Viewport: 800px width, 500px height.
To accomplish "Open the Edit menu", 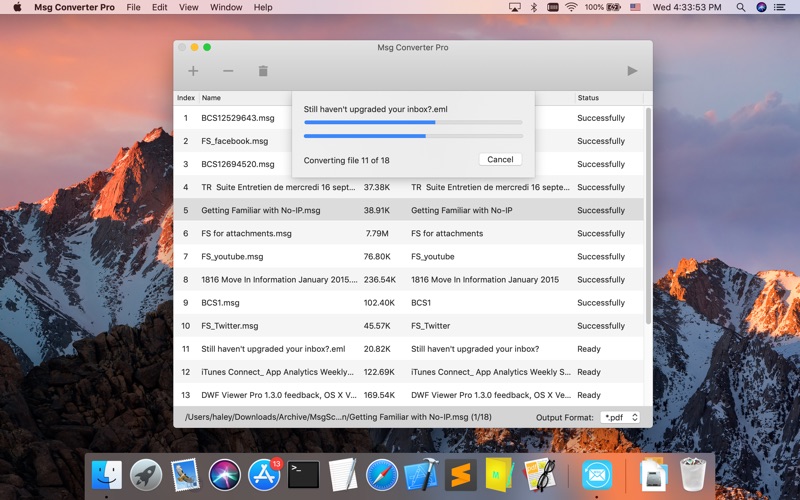I will tap(159, 7).
